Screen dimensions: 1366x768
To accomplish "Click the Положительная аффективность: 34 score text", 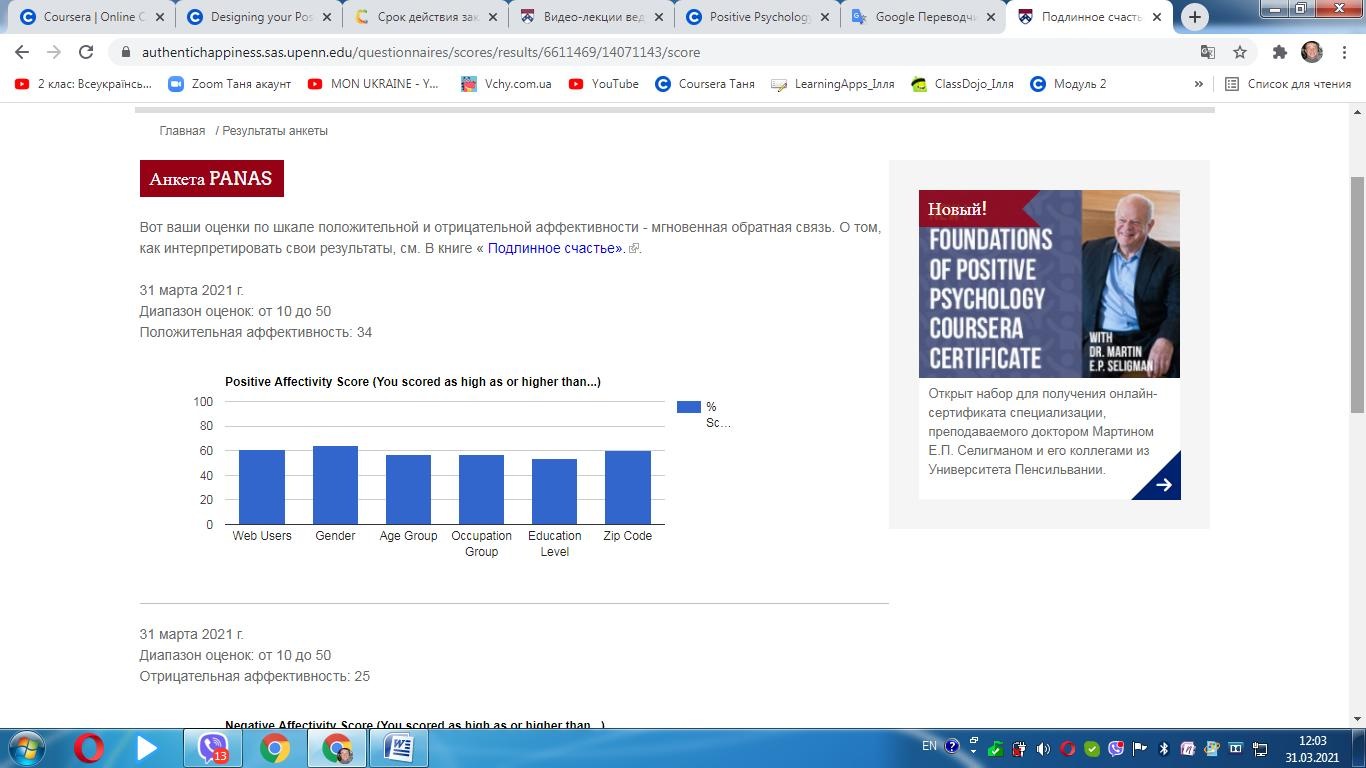I will (256, 332).
